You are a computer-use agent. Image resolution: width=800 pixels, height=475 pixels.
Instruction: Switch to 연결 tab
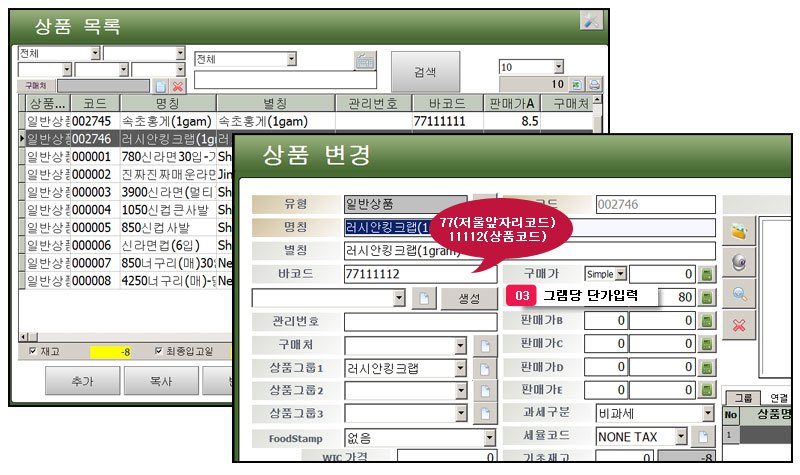[x=778, y=398]
